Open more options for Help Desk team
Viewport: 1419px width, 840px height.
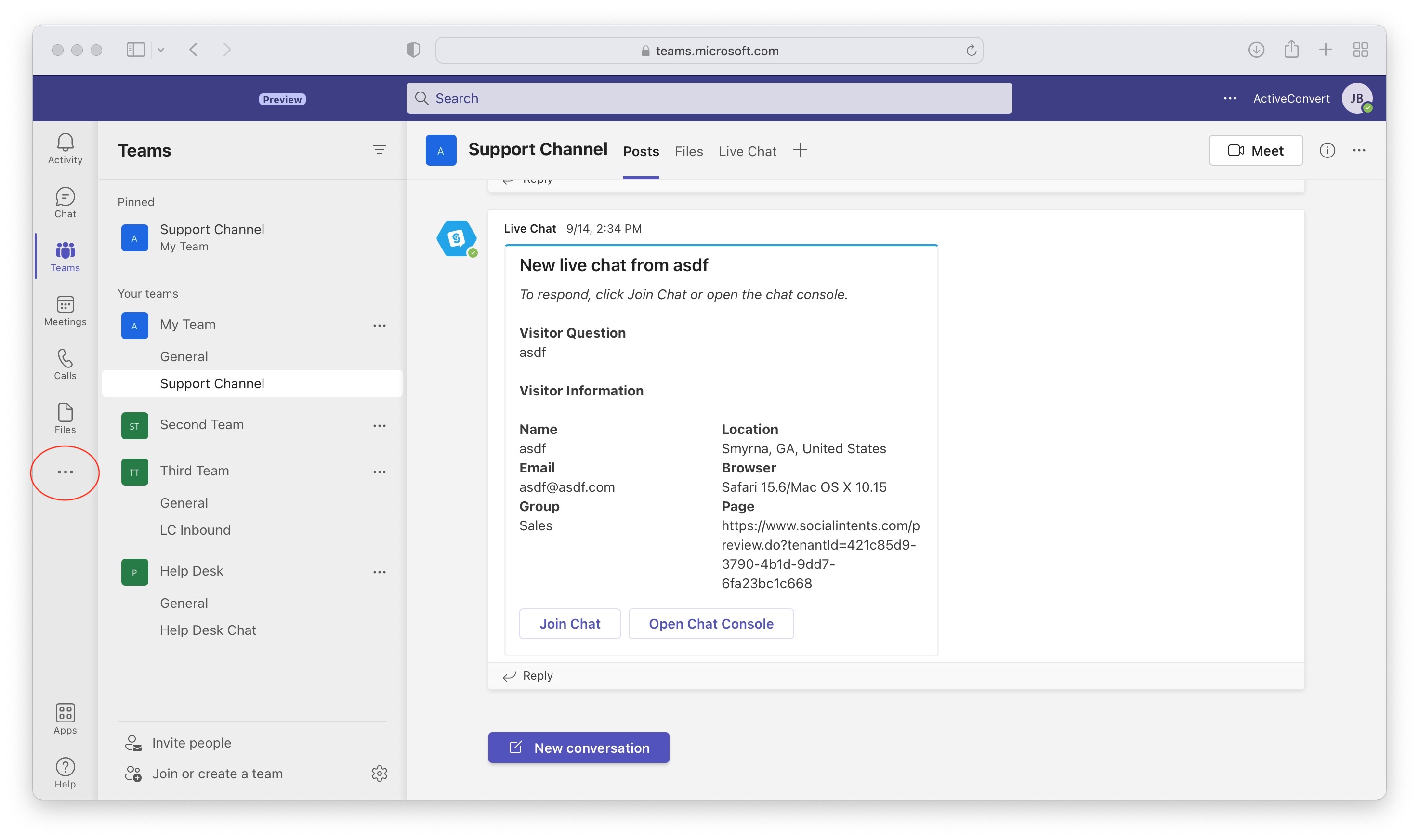point(379,572)
